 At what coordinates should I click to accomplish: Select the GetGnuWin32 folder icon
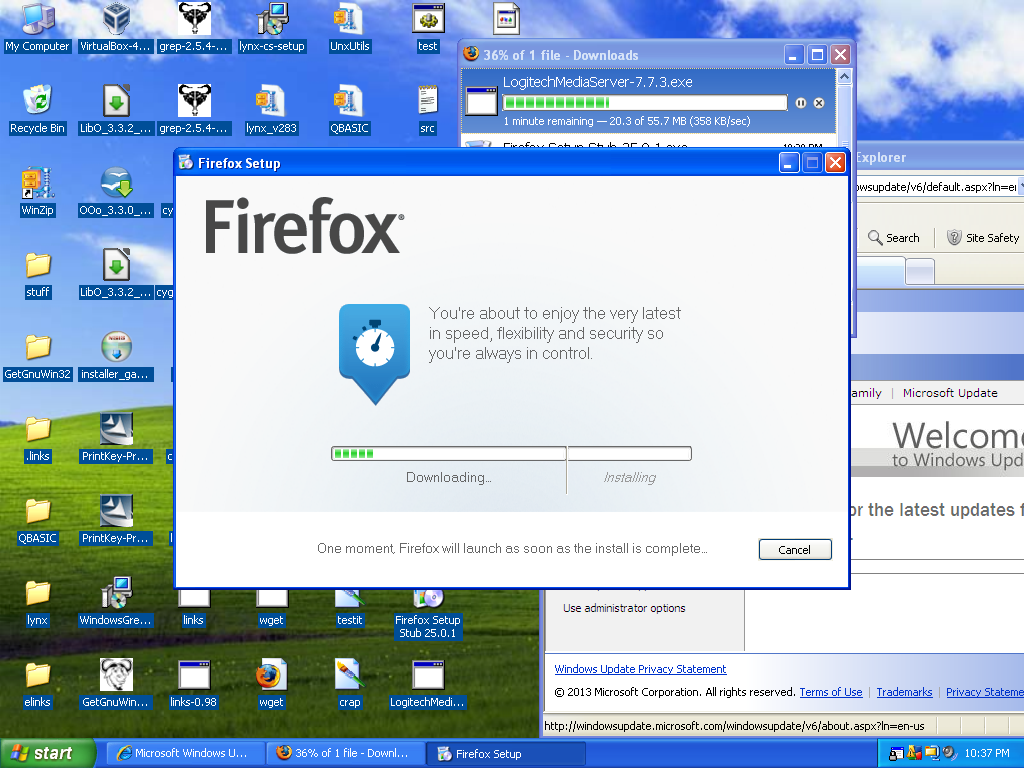[x=37, y=356]
